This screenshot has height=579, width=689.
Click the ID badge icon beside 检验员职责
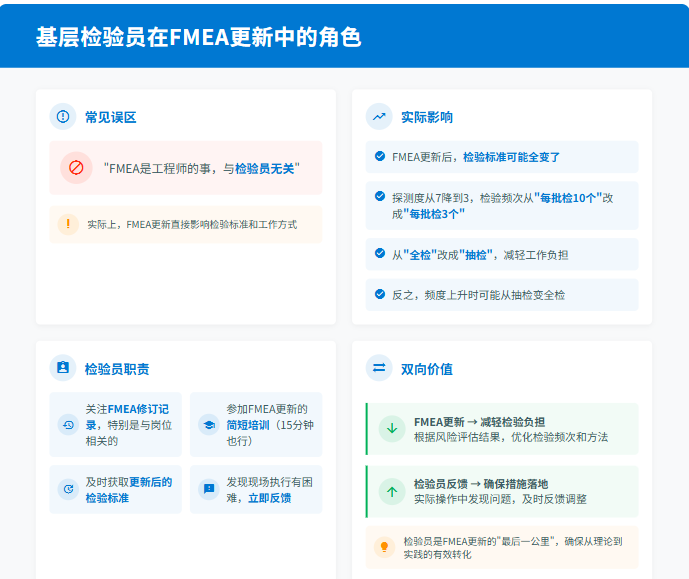click(63, 368)
